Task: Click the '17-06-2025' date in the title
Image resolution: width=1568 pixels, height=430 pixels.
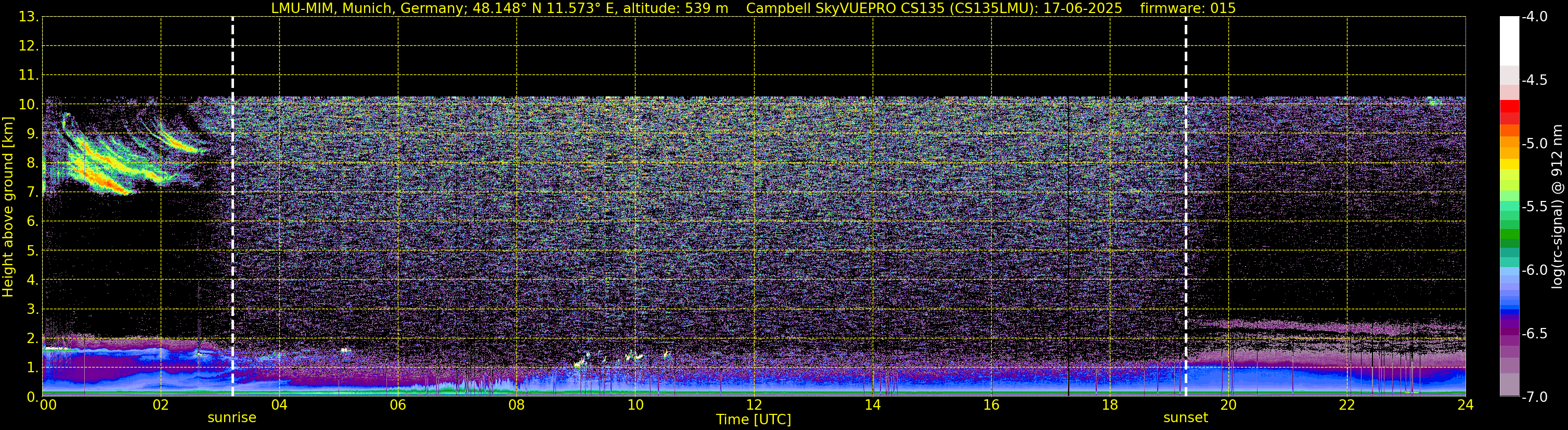Action: (1083, 8)
